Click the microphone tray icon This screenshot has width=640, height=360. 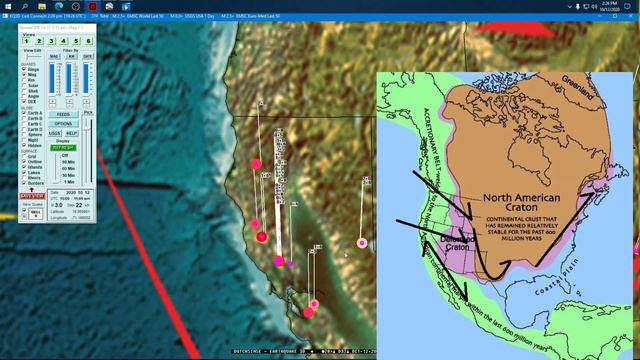(578, 7)
